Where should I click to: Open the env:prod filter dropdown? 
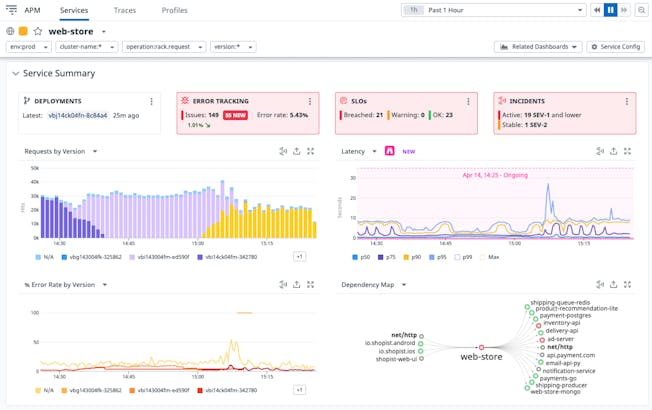(29, 47)
